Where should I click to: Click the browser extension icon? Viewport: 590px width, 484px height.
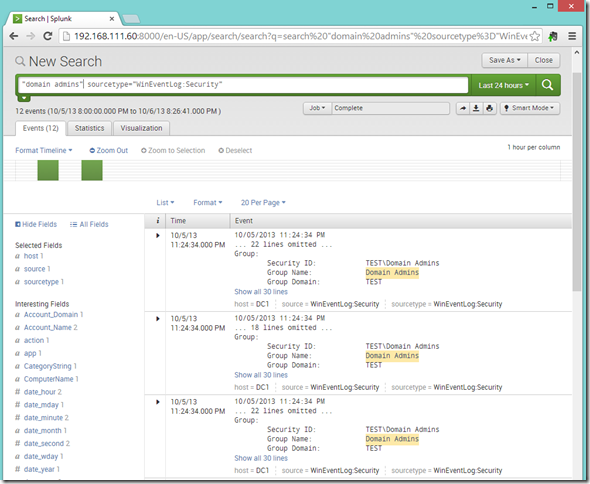(553, 36)
